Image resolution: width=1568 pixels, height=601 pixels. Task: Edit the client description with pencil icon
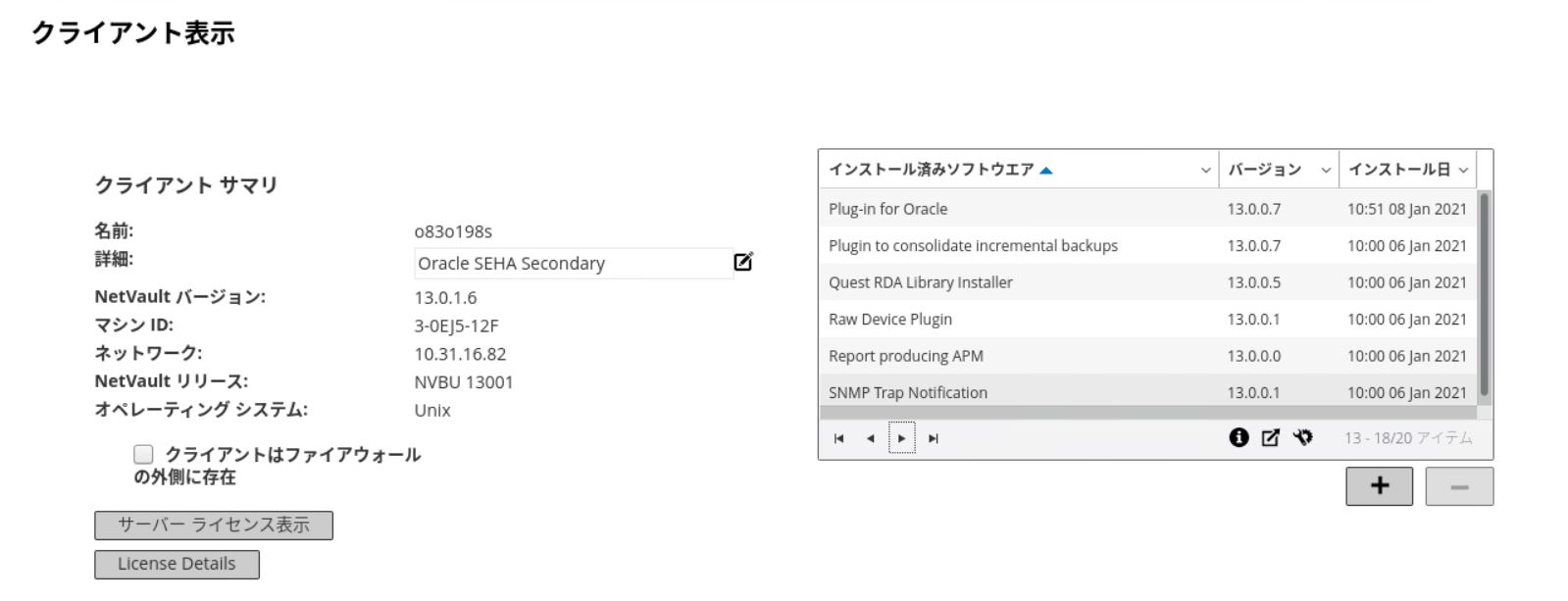click(743, 262)
